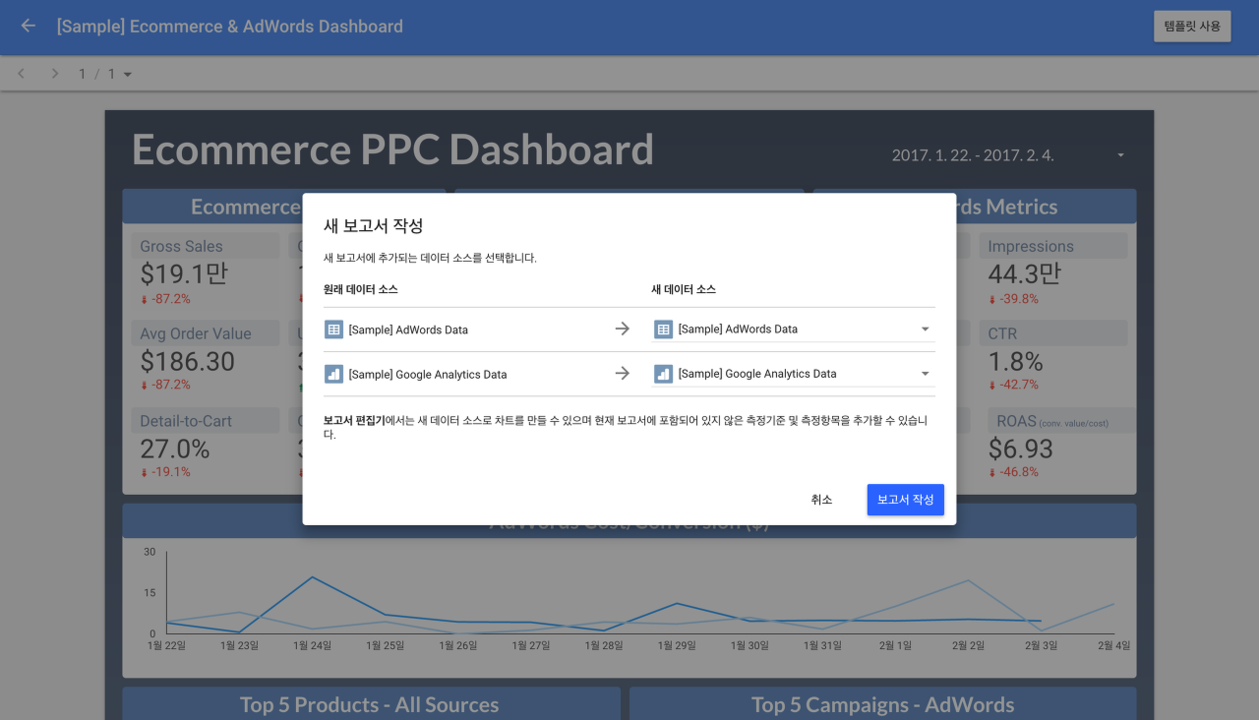This screenshot has width=1259, height=720.
Task: Click the Avg Order Value $186.30
Action: coord(187,361)
